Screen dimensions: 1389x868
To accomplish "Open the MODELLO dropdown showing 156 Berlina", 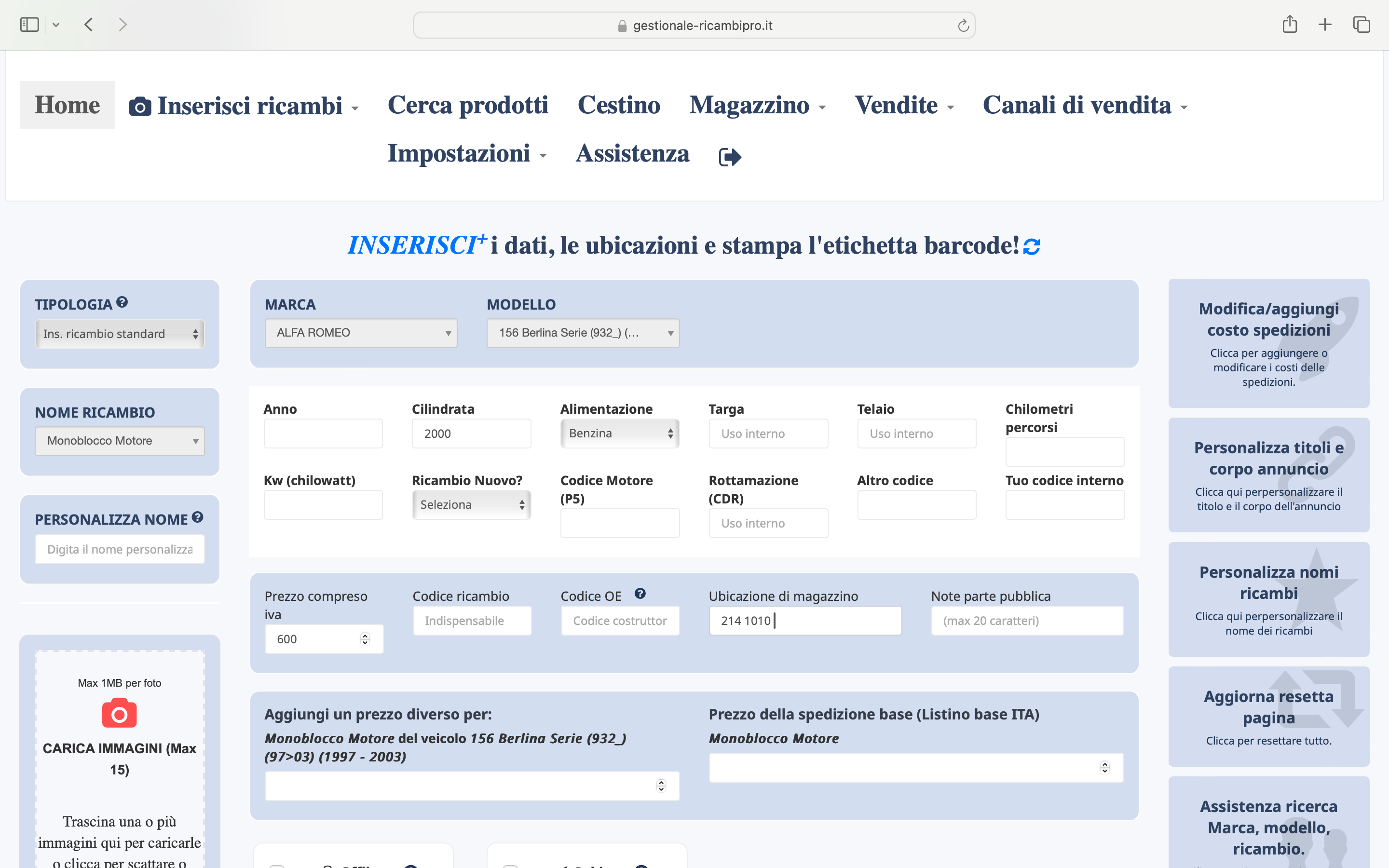I will [x=583, y=333].
